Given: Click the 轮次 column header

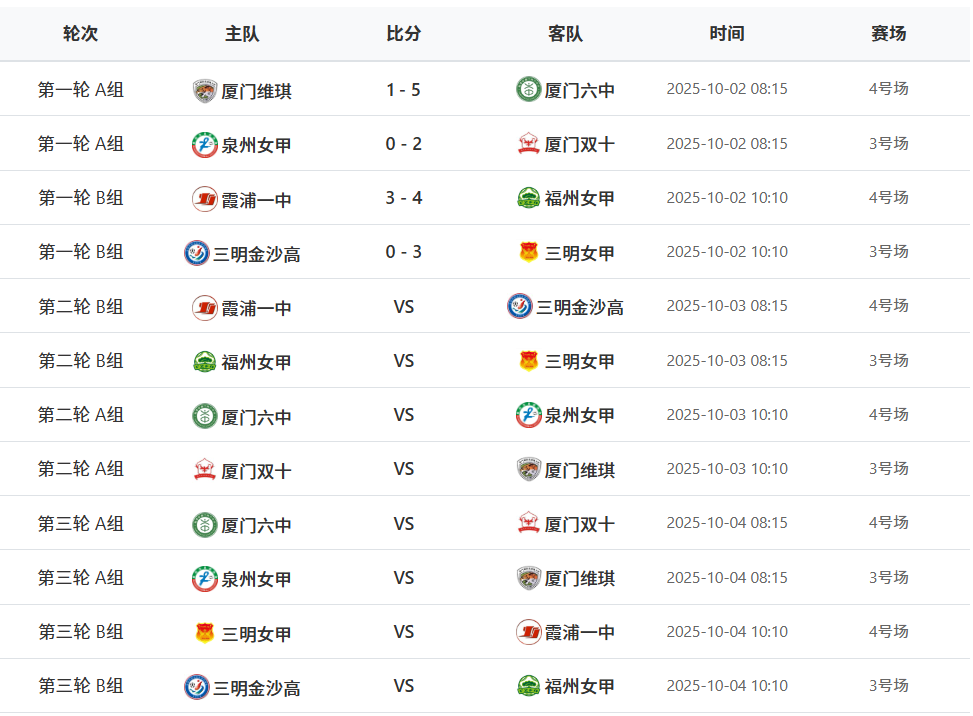Looking at the screenshot, I should pyautogui.click(x=81, y=33).
